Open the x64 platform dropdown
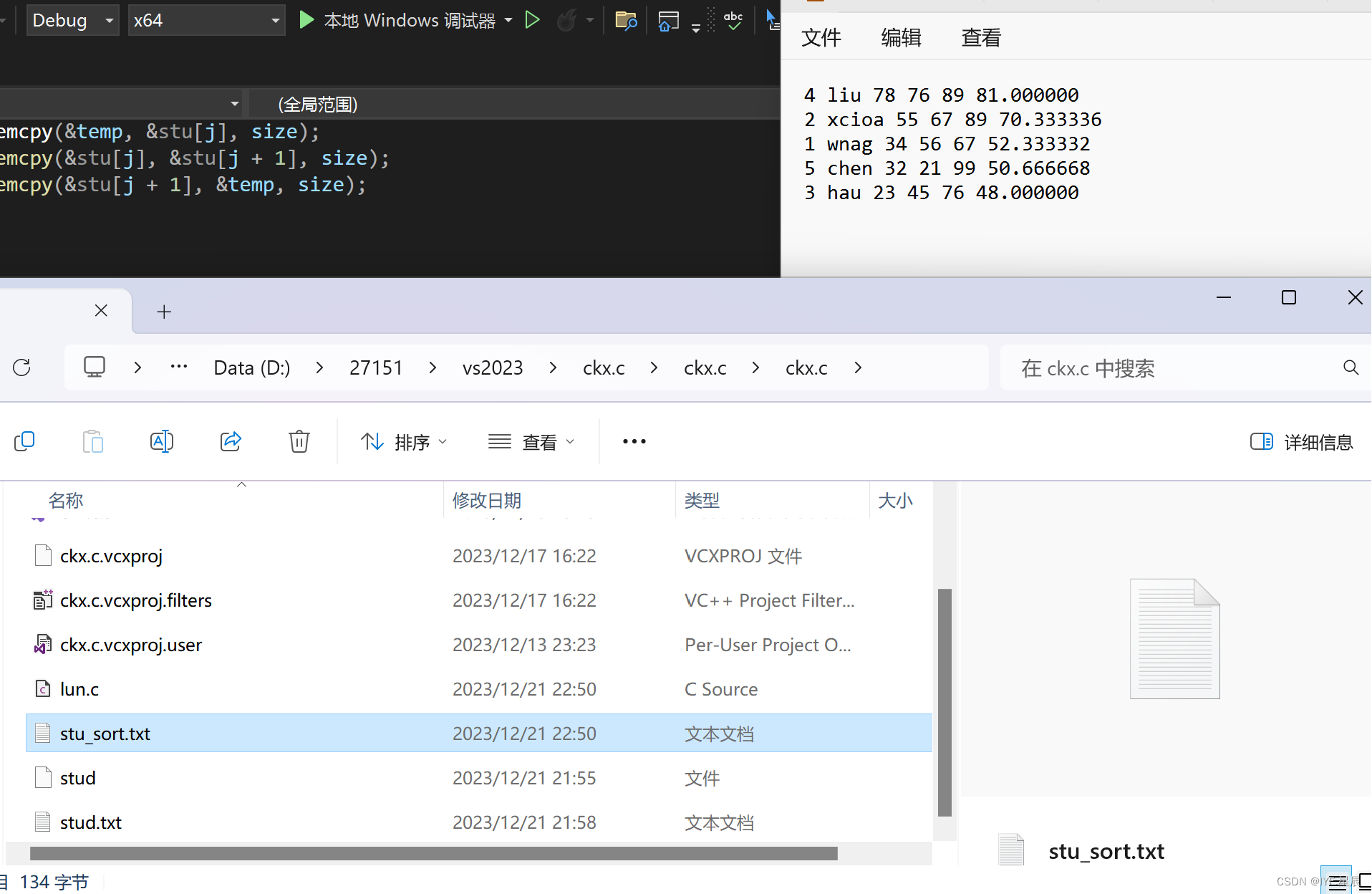This screenshot has width=1372, height=894. tap(206, 20)
